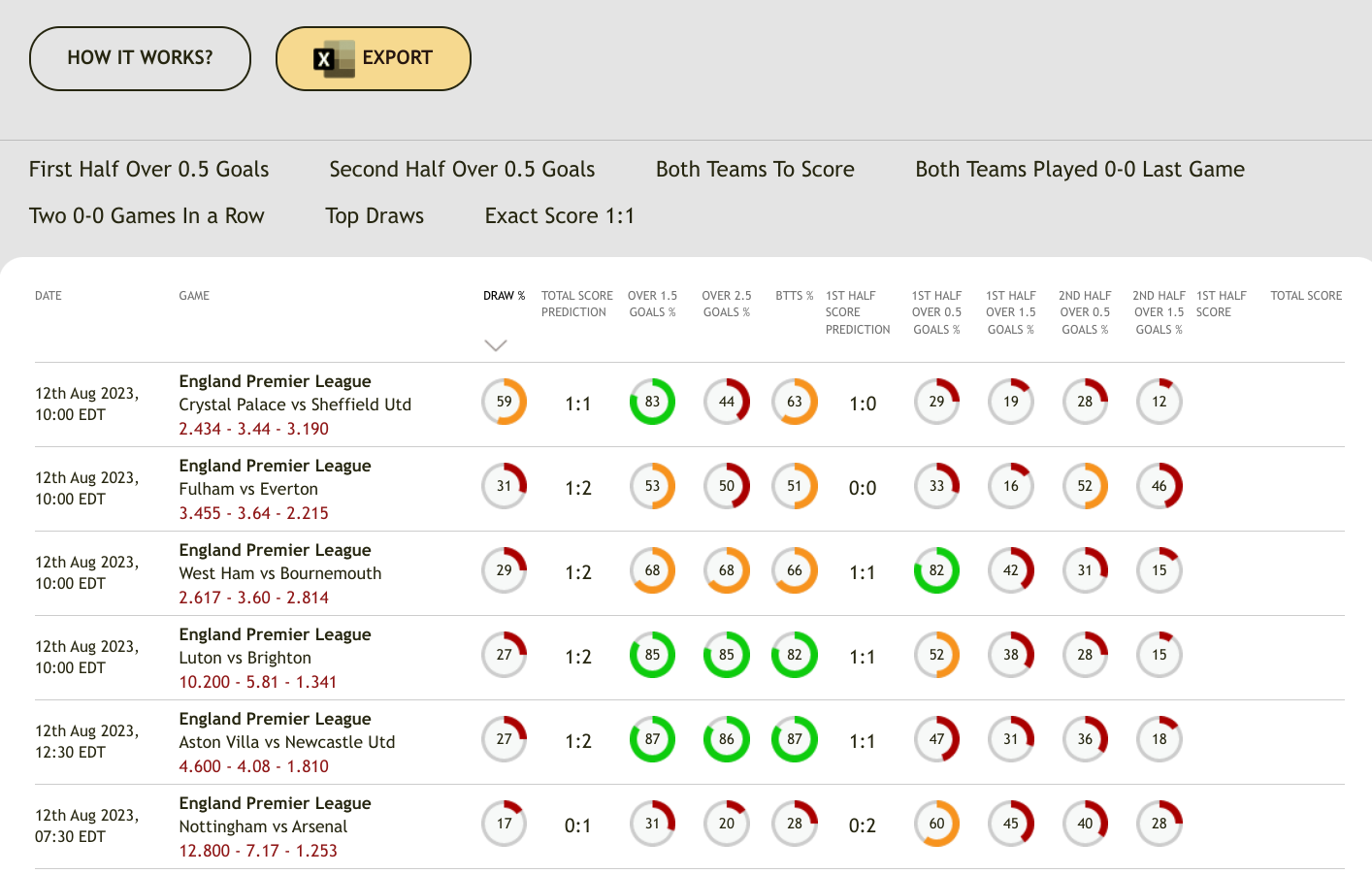Image resolution: width=1372 pixels, height=874 pixels.
Task: Open the How It Works button
Action: tap(140, 58)
